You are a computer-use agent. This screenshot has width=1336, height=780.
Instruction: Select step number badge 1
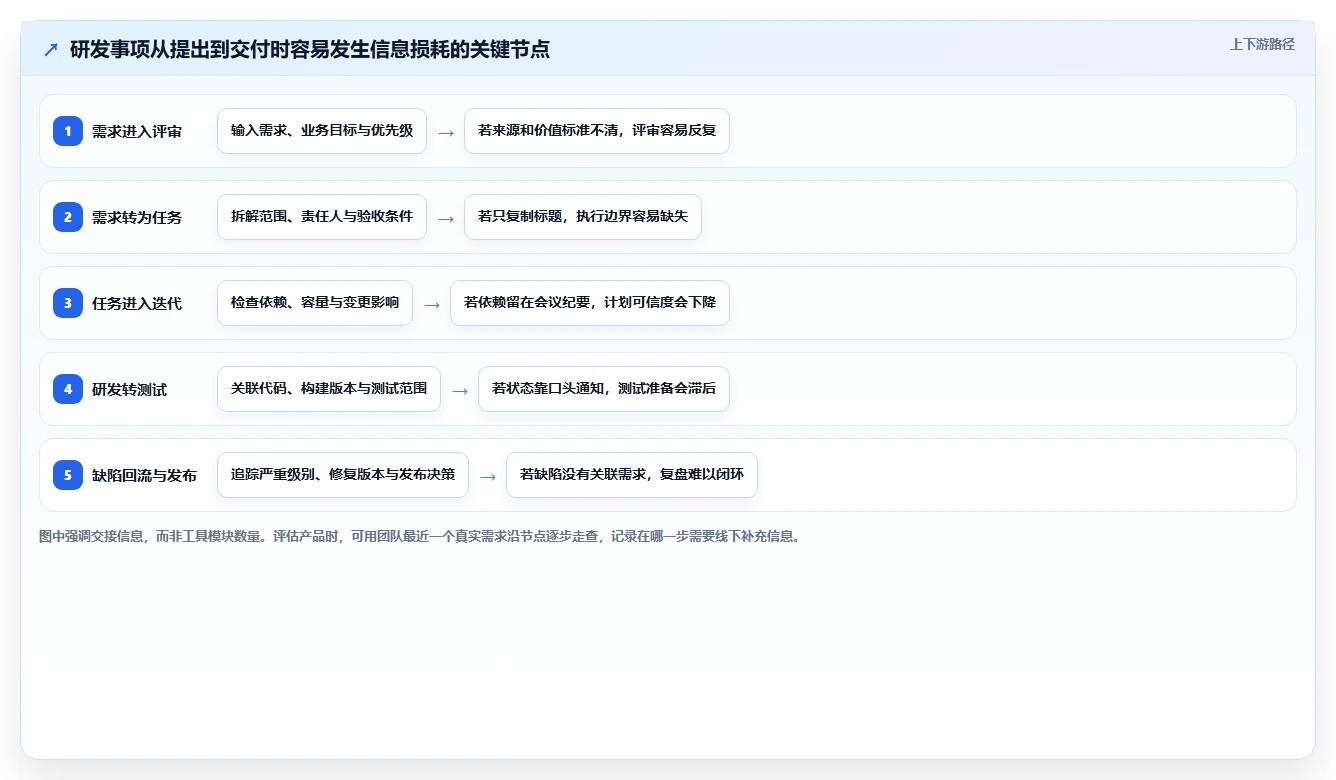click(68, 131)
